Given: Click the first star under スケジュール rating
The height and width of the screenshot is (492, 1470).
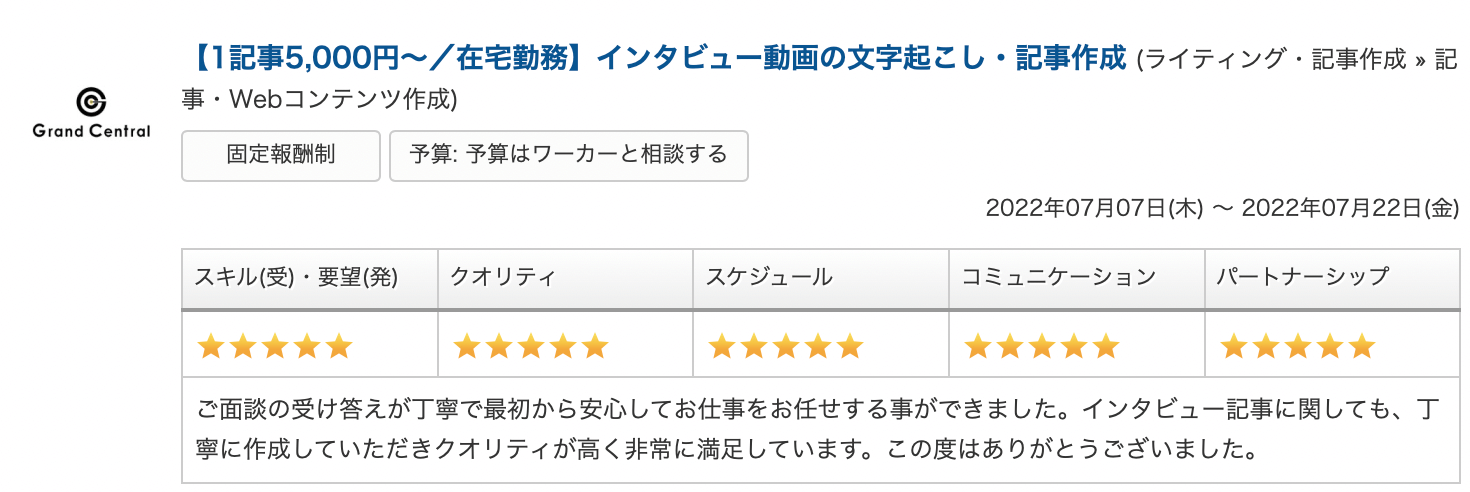Looking at the screenshot, I should tap(722, 346).
